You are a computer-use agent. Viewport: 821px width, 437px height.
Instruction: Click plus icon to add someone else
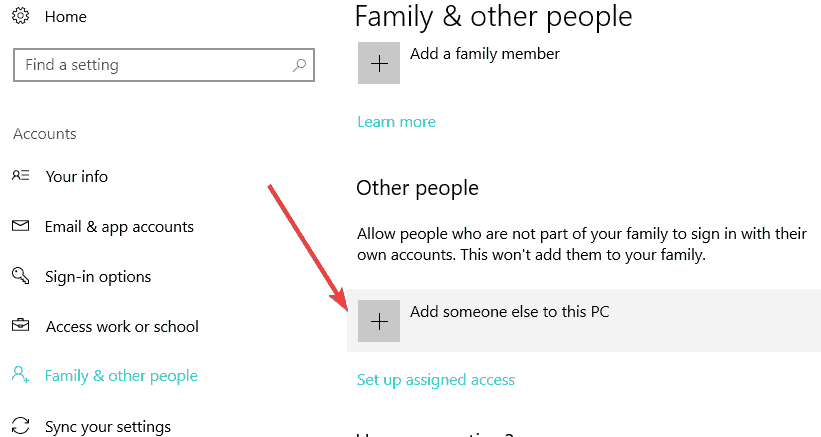[x=379, y=321]
